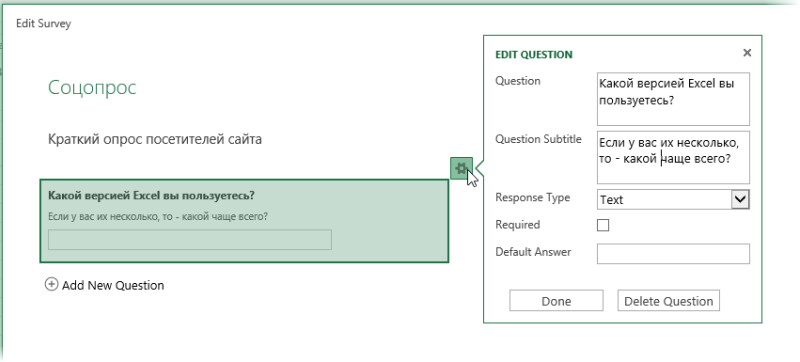Click the Default Answer input field

coord(673,253)
